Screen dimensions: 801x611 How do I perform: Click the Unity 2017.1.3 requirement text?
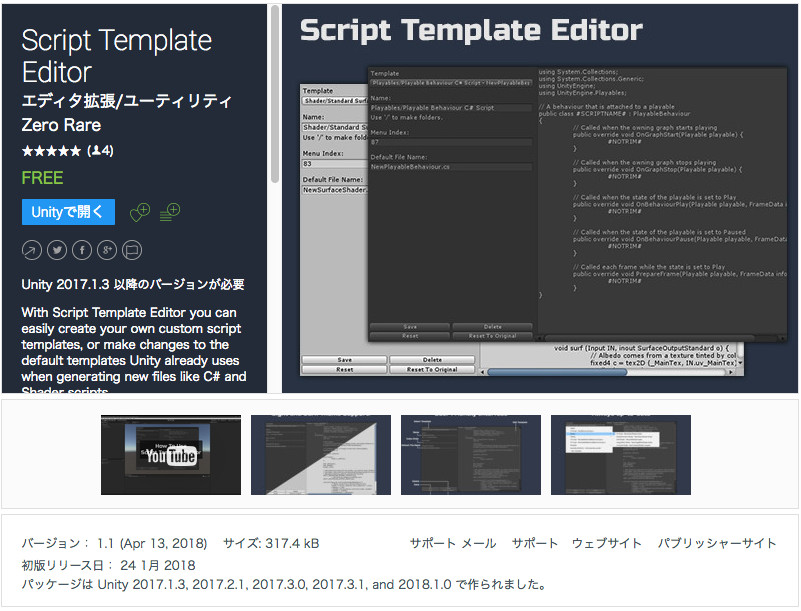pos(133,284)
